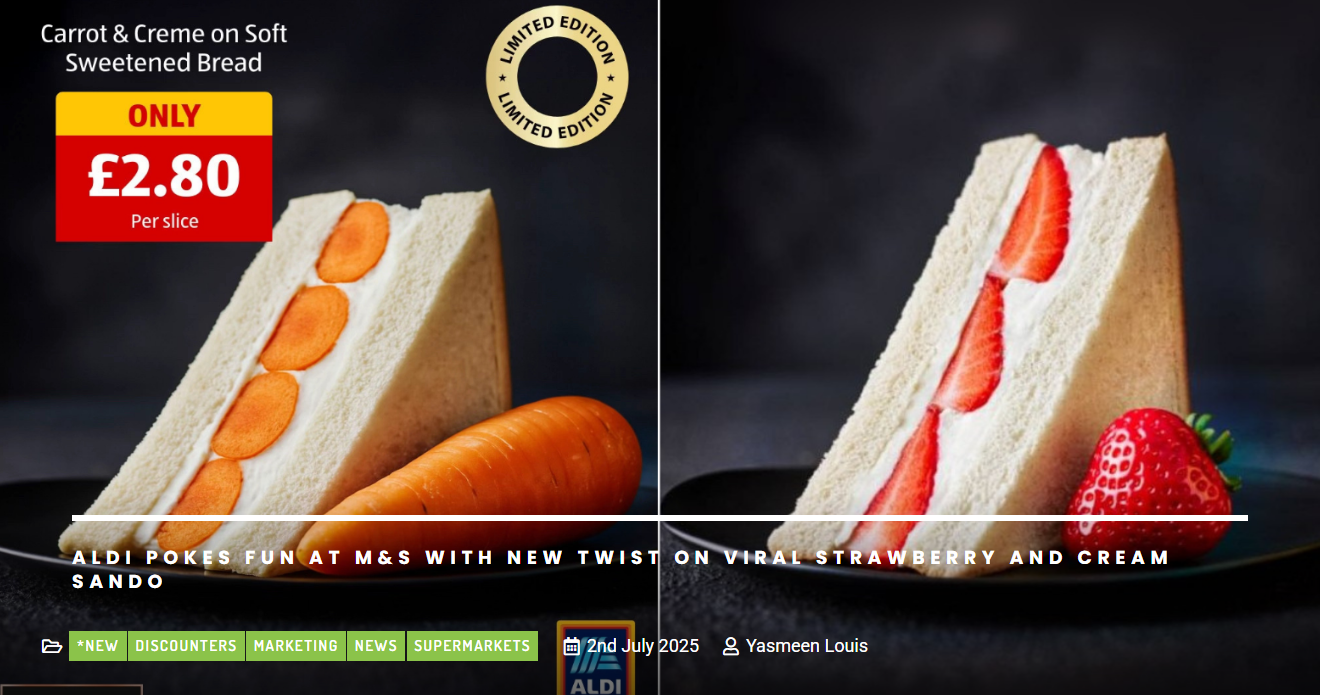
Task: Click the red £2.80 price tag
Action: pos(164,188)
